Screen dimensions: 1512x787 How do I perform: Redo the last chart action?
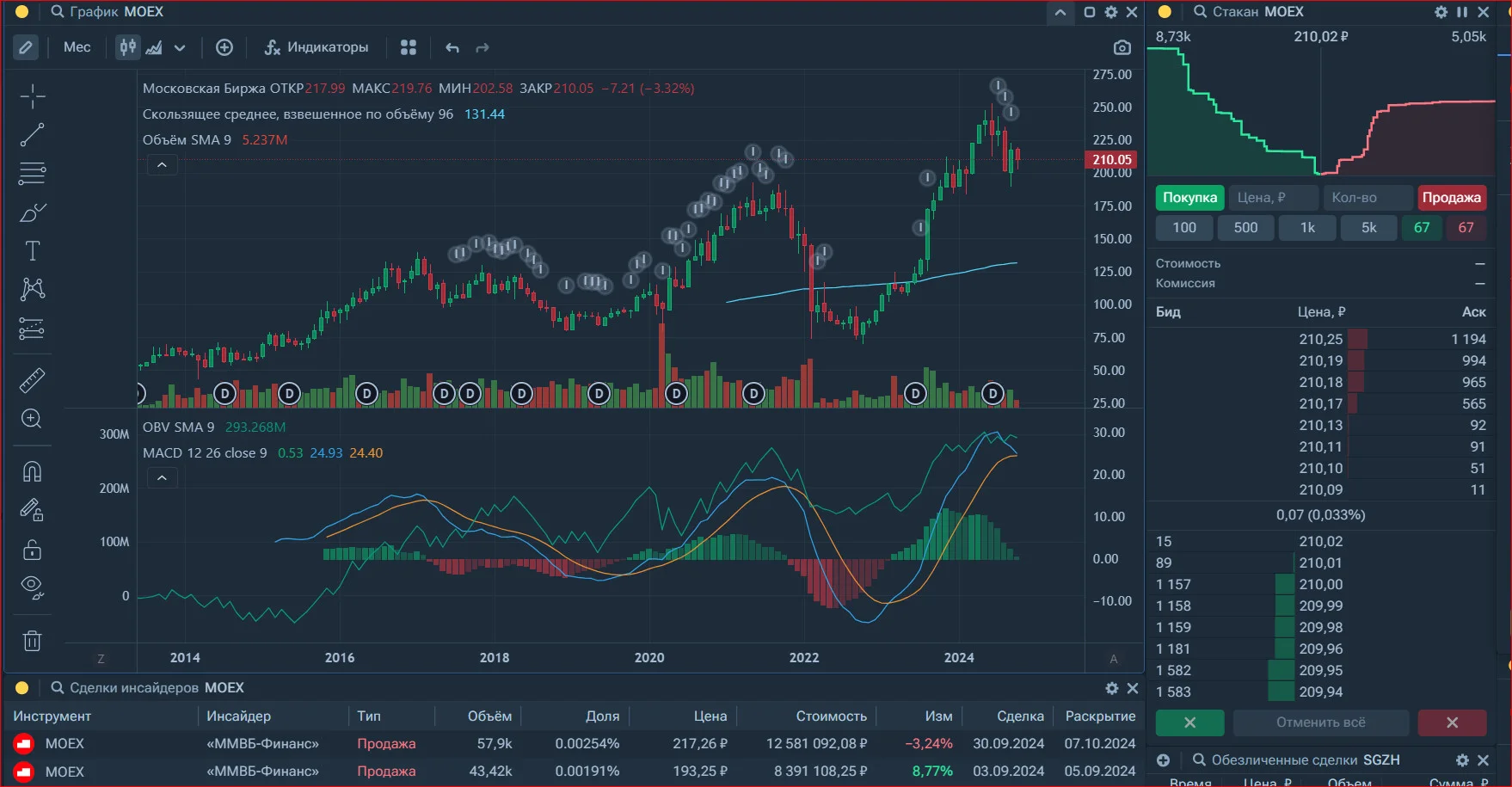(482, 47)
